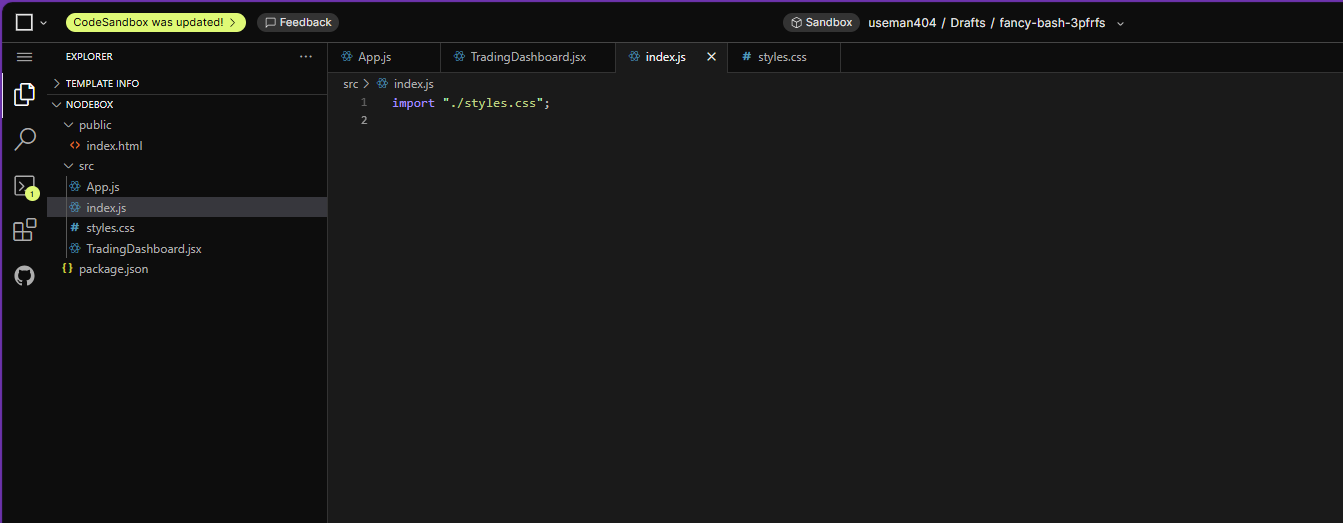Open the terminal tasks icon with badge

(x=24, y=186)
